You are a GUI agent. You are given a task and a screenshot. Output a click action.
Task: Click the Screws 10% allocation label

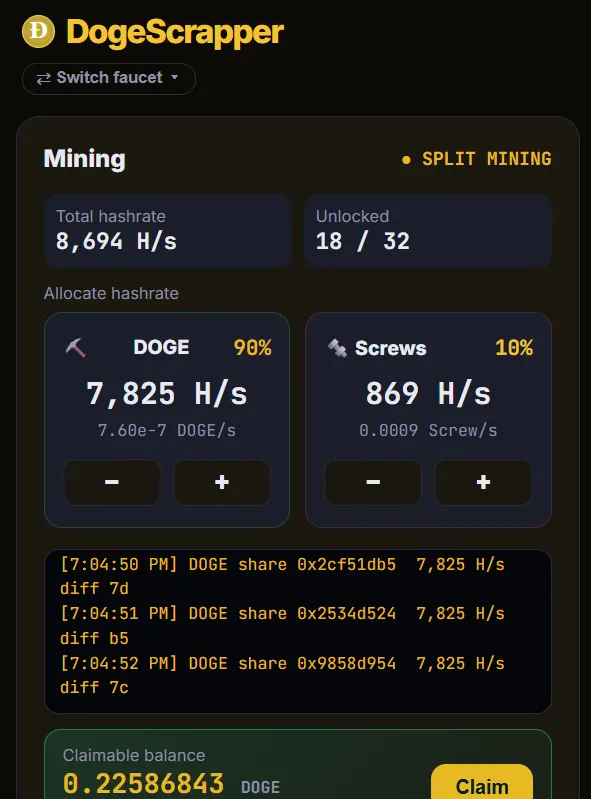(514, 348)
